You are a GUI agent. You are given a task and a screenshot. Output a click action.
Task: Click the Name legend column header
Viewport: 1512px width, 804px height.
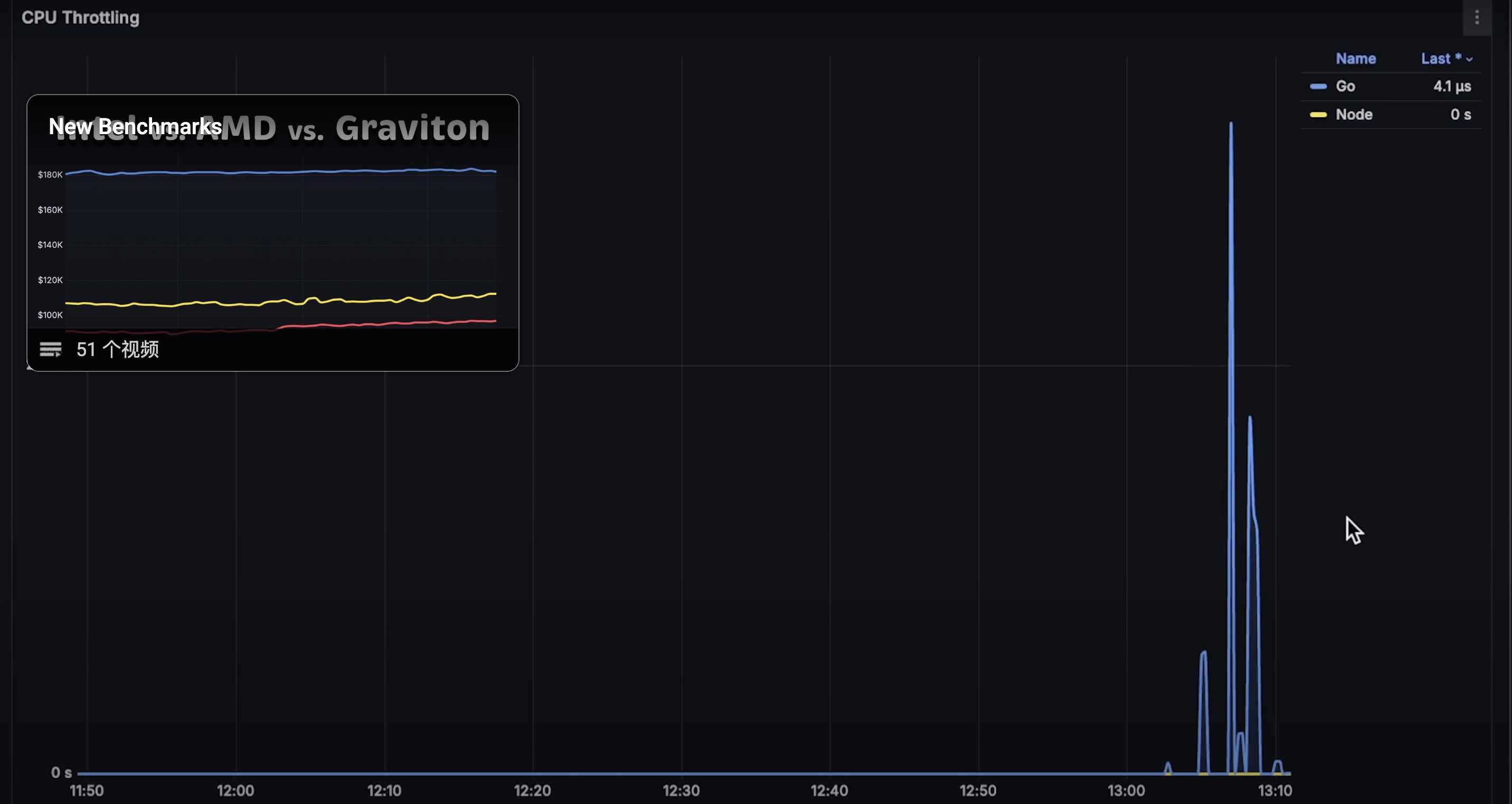(1355, 59)
